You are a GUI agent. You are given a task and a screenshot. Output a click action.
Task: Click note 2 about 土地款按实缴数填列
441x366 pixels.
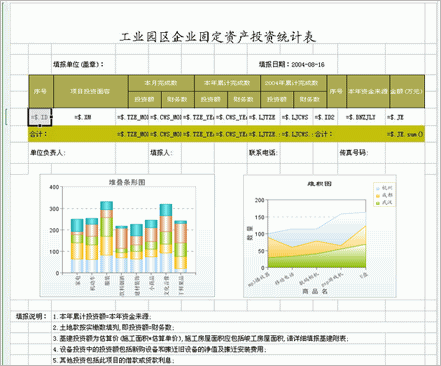click(x=113, y=328)
